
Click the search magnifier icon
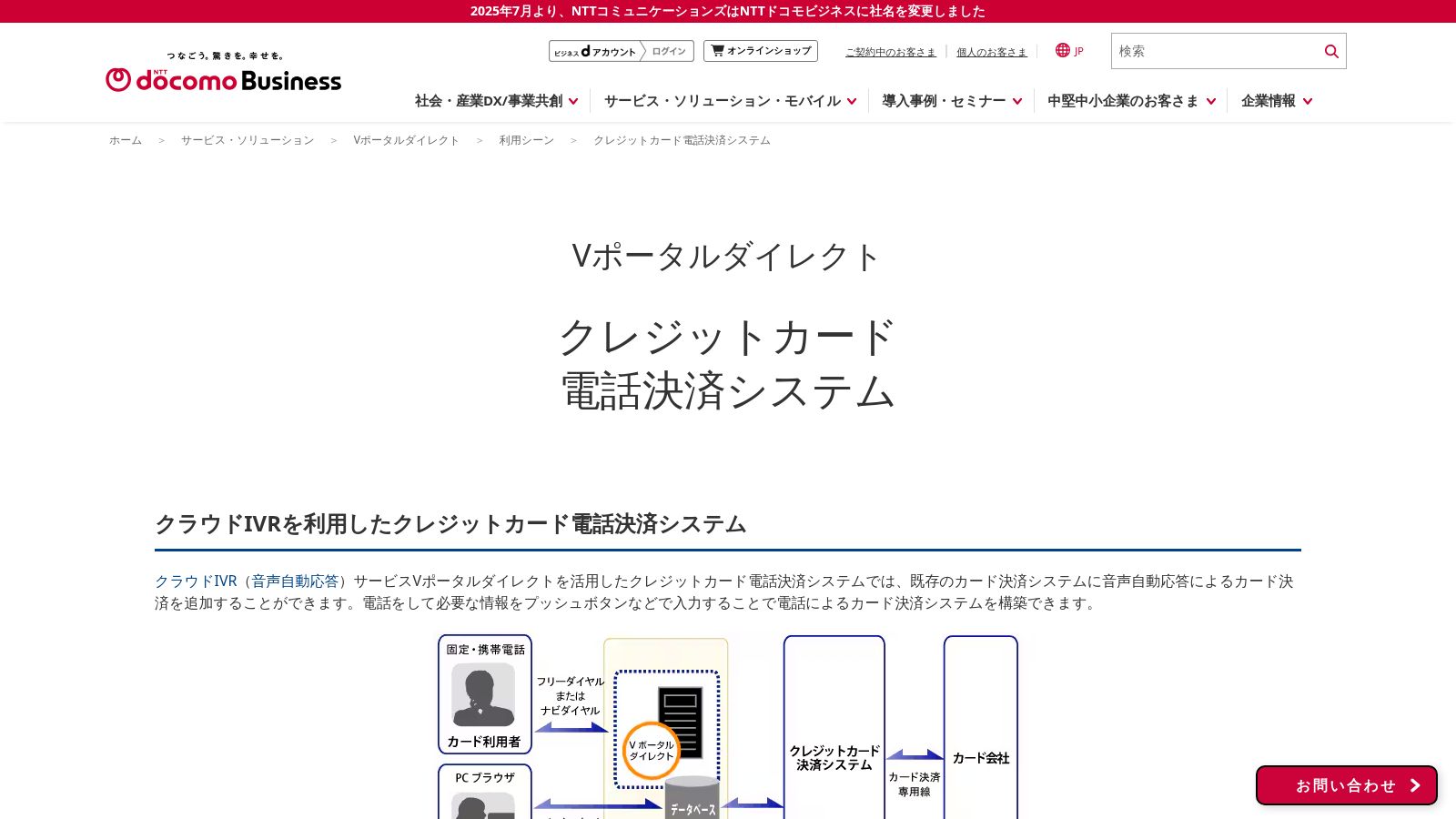coord(1331,51)
